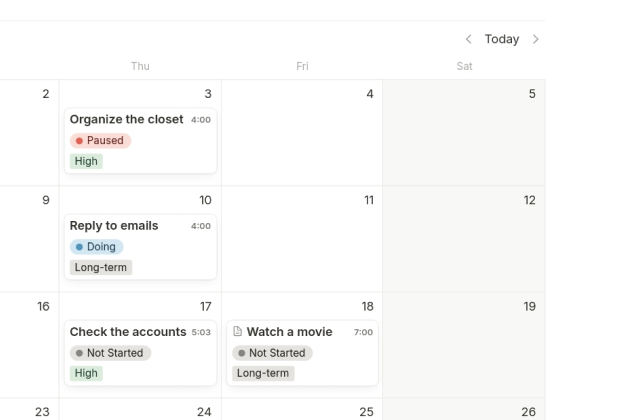Open the Organize the closet card
Viewport: 620px width, 420px height.
(x=126, y=120)
